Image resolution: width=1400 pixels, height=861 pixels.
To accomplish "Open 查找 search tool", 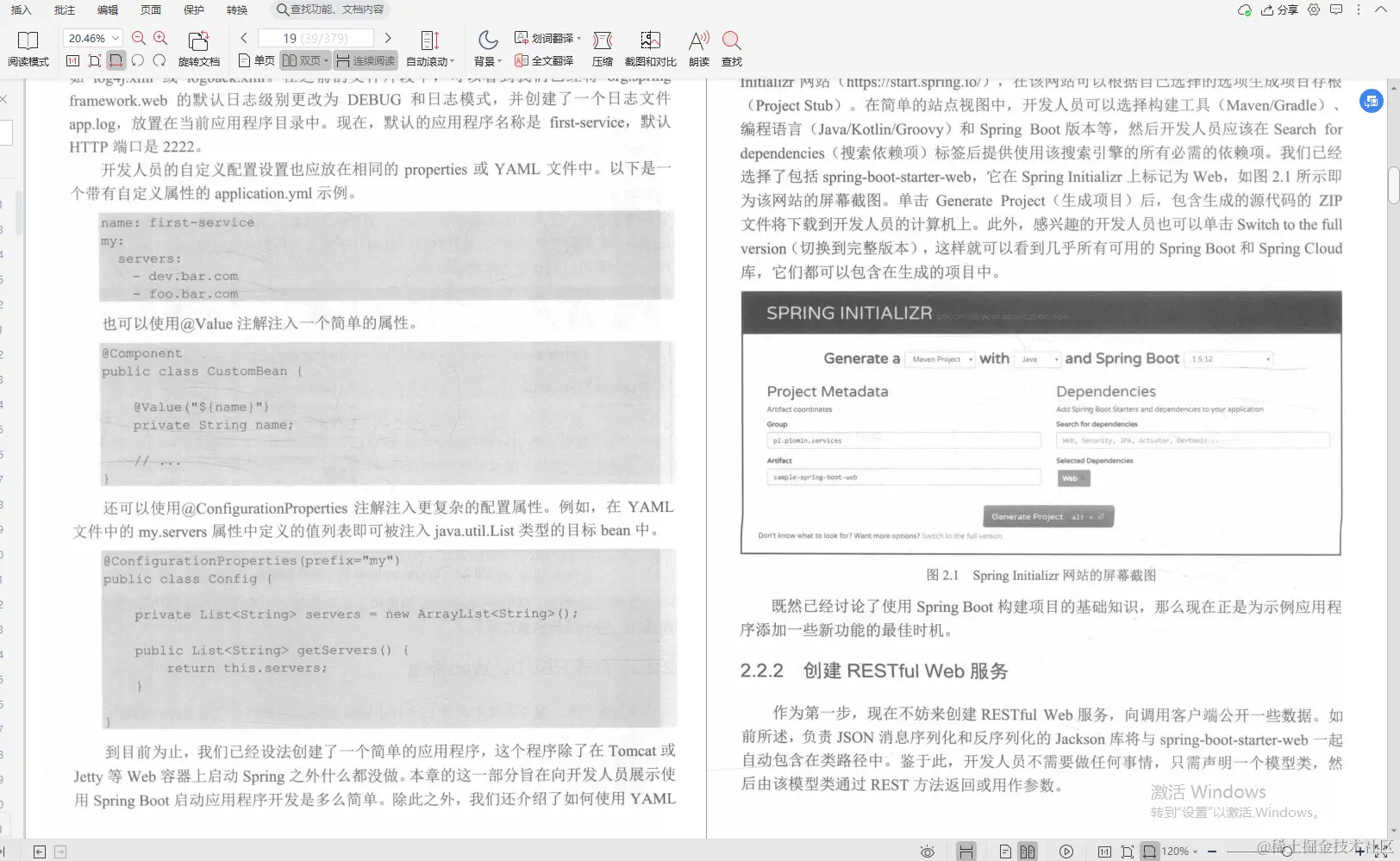I will click(x=732, y=49).
